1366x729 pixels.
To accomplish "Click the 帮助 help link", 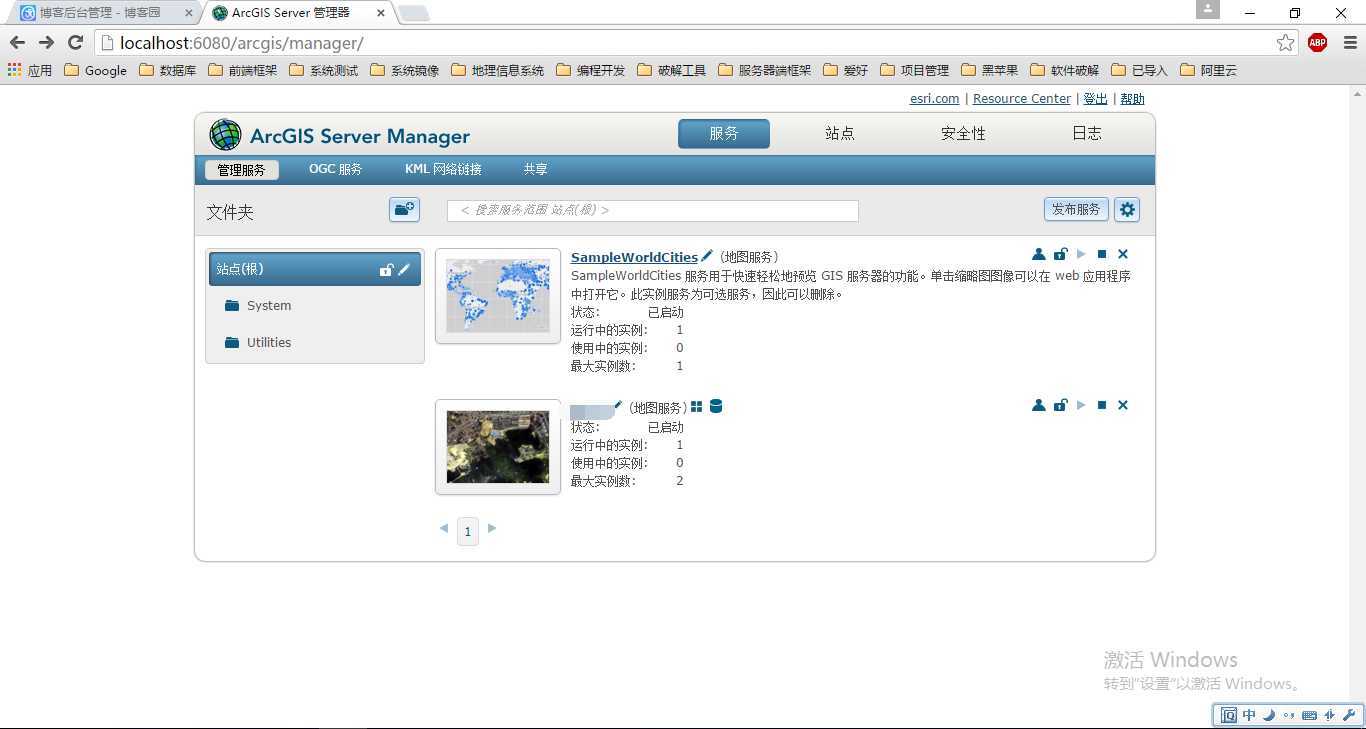I will pos(1132,99).
